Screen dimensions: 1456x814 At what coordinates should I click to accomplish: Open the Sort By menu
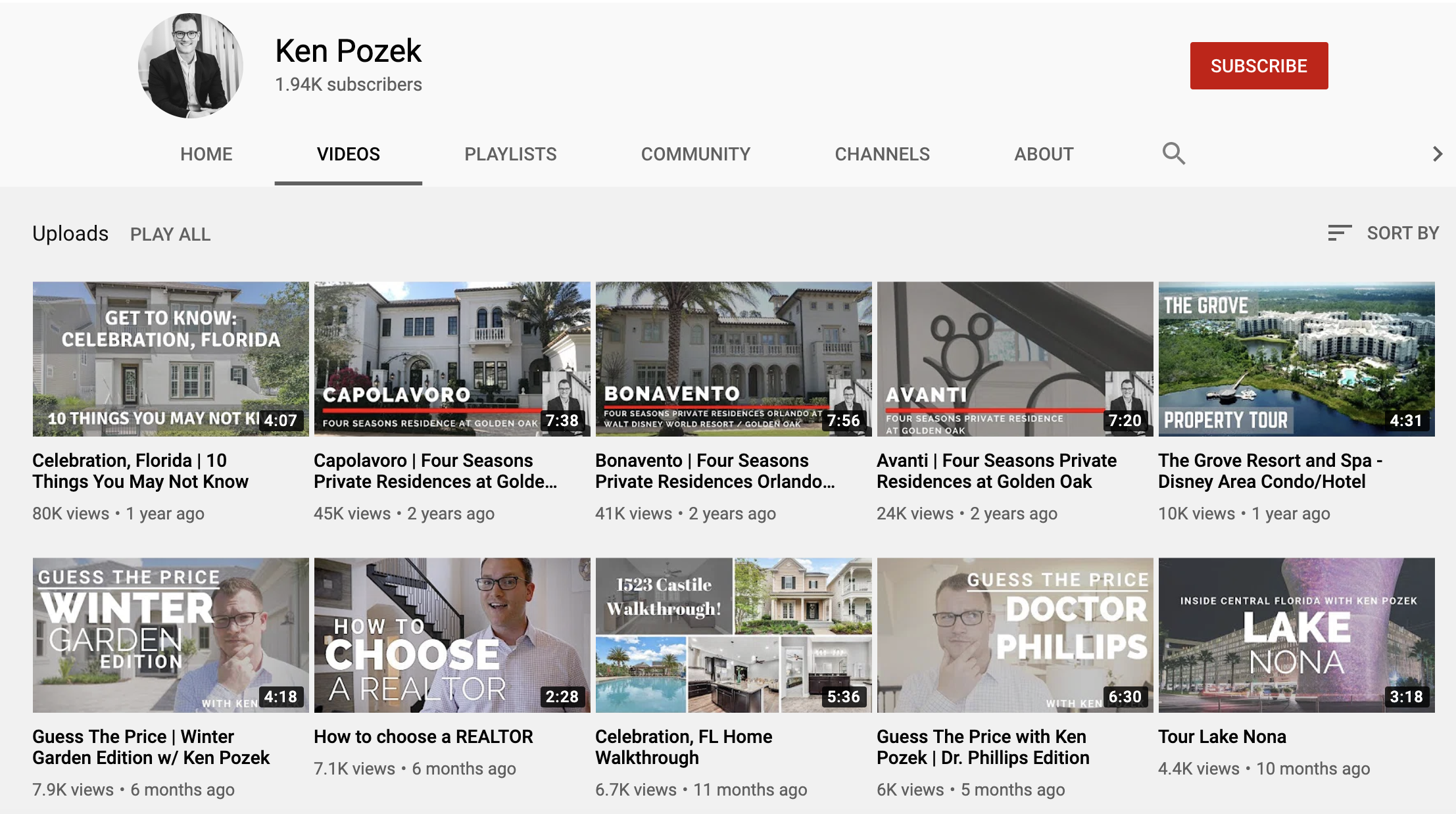1383,233
